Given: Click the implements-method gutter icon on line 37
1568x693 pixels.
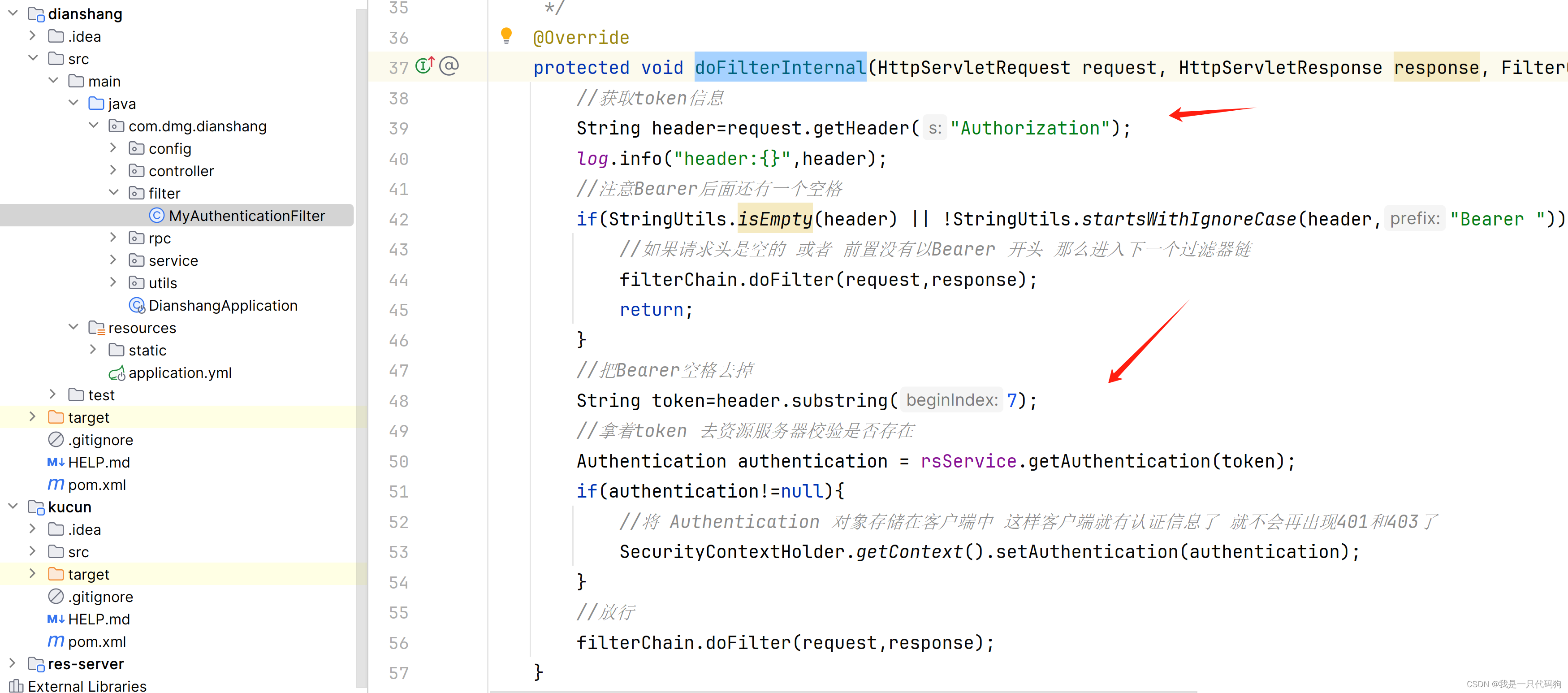Looking at the screenshot, I should [x=425, y=65].
